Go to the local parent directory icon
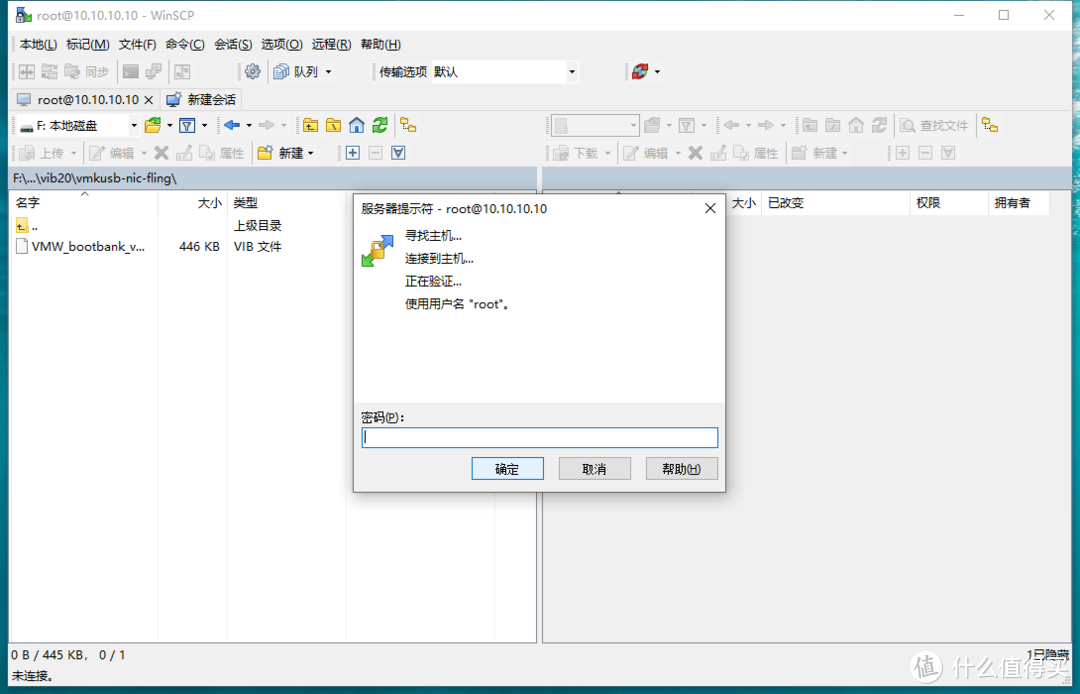 click(x=311, y=125)
